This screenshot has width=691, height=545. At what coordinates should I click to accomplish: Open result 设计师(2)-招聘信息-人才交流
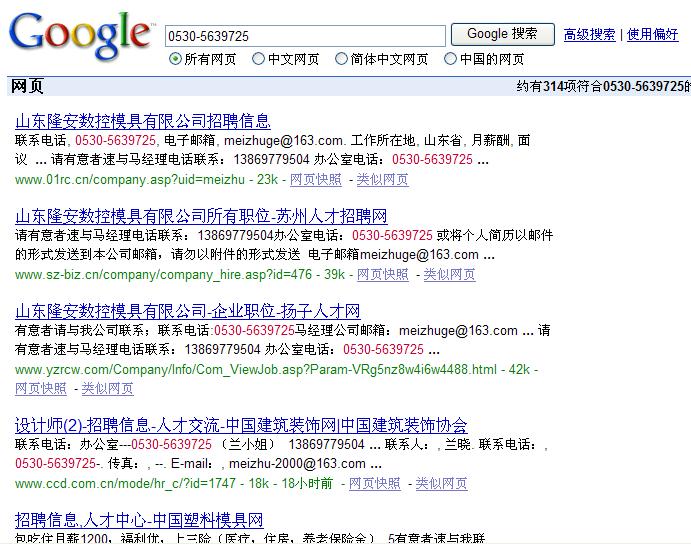pos(241,425)
